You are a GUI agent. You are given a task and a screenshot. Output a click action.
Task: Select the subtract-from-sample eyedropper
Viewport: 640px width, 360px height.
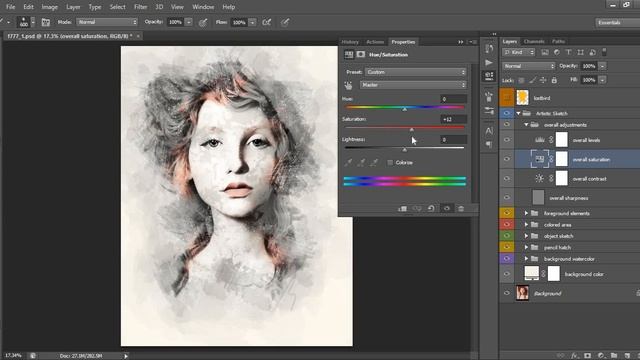[374, 162]
